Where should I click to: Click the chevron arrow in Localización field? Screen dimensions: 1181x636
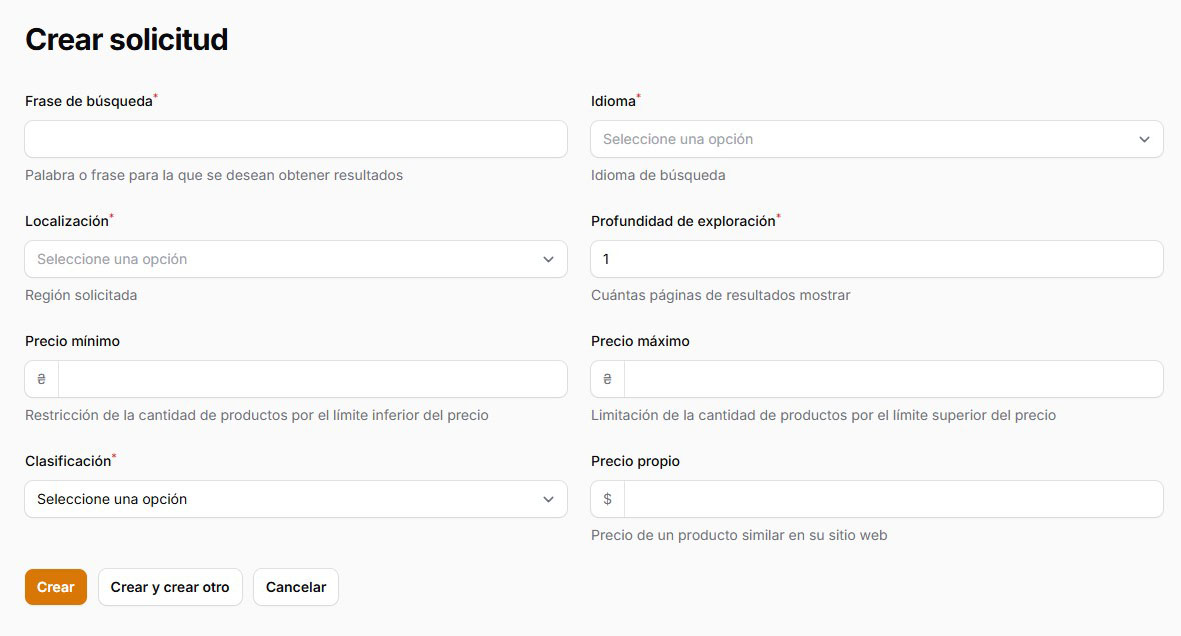coord(548,259)
